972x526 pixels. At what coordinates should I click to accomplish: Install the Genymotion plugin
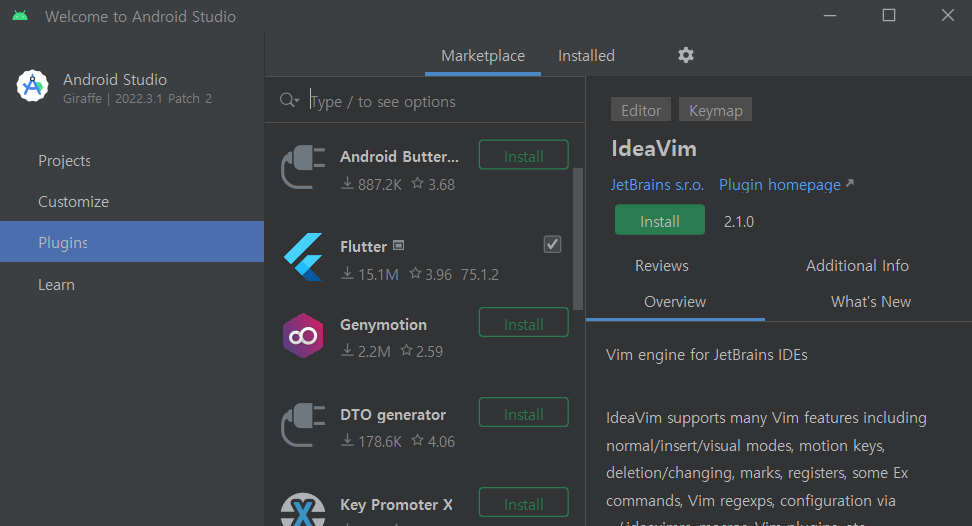click(524, 323)
